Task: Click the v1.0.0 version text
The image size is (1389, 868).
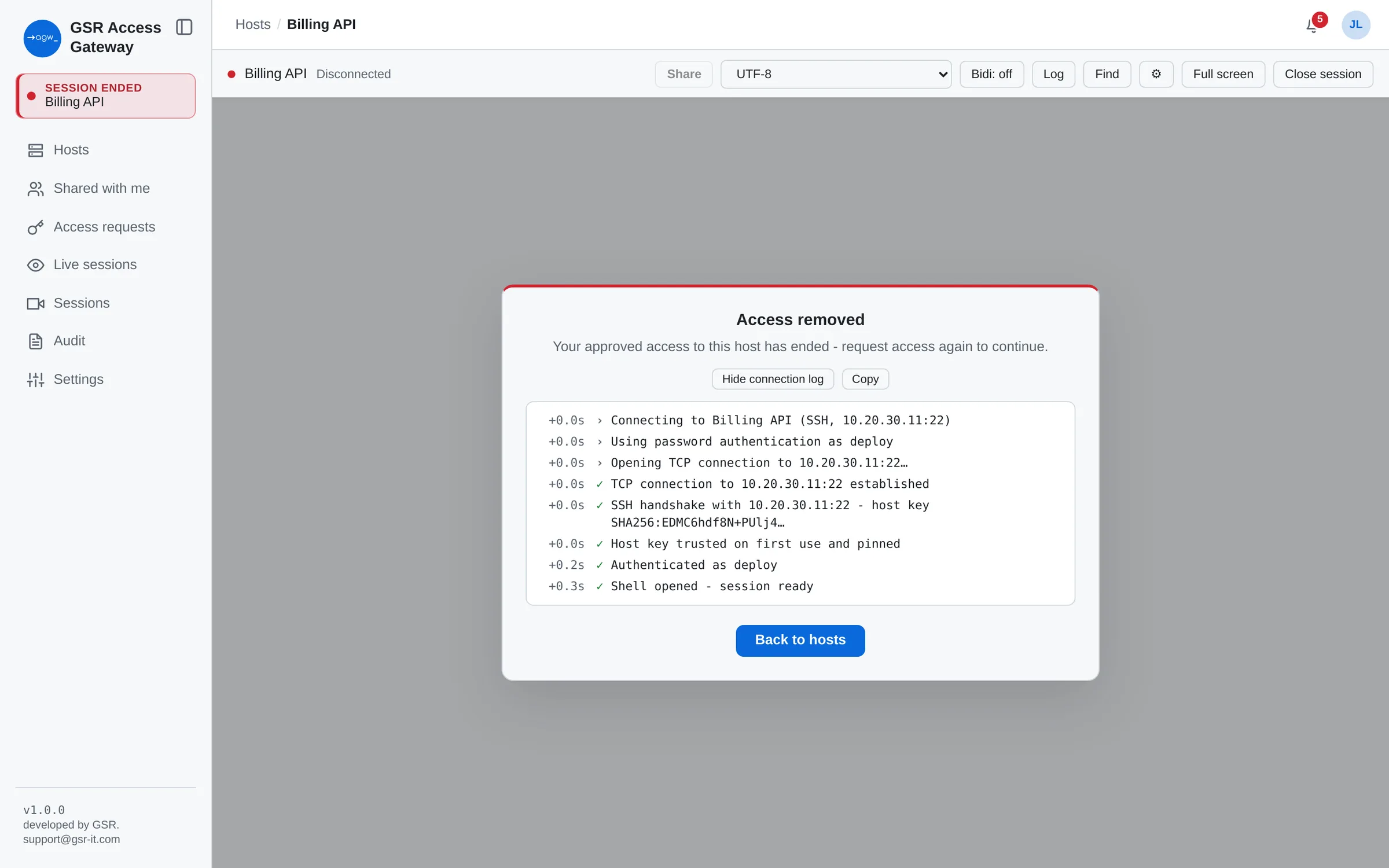Action: 44,810
